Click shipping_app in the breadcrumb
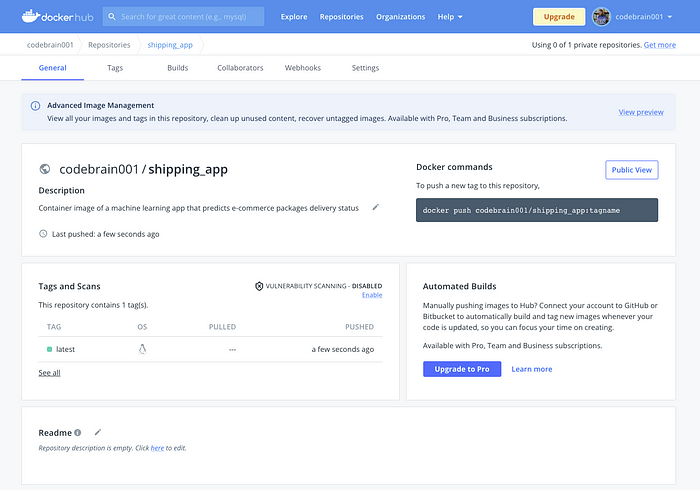This screenshot has height=490, width=700. click(x=170, y=45)
